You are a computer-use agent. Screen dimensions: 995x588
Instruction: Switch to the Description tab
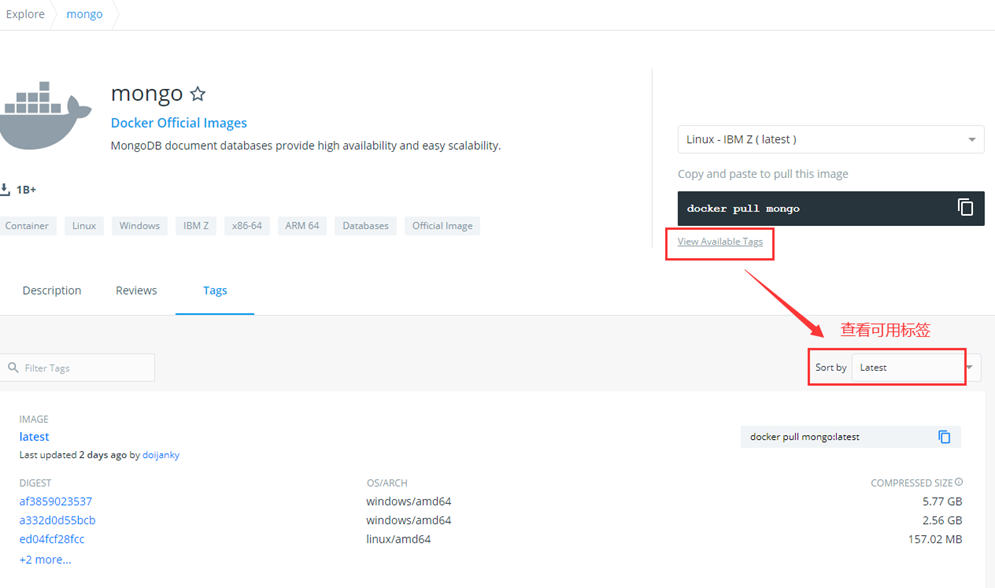(52, 291)
